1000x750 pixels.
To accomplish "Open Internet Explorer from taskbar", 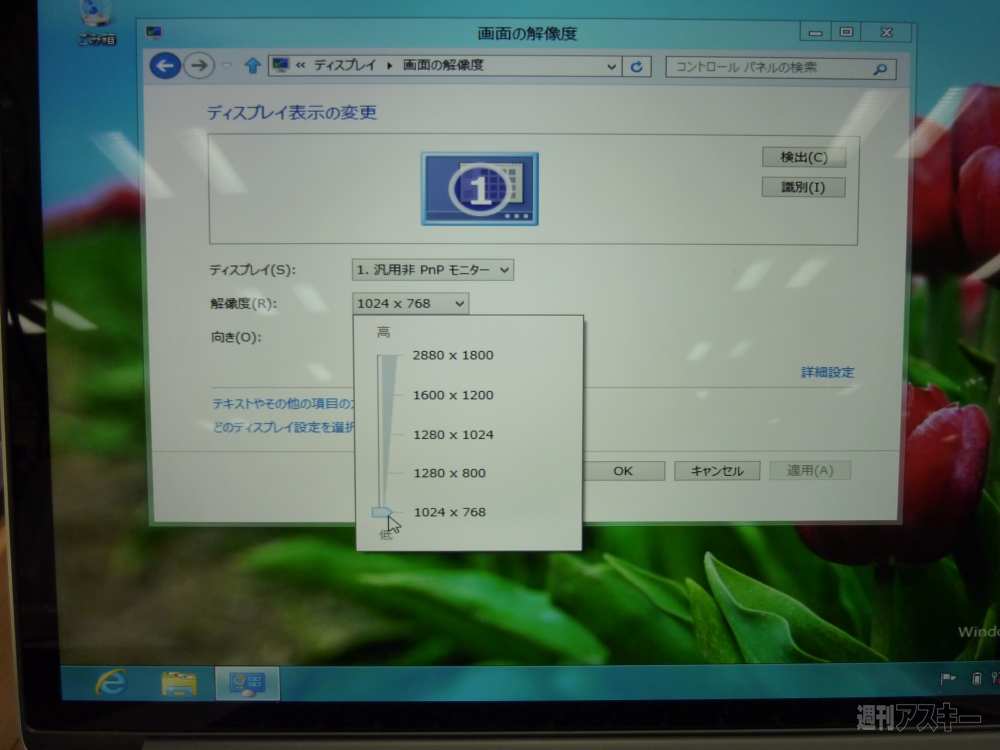I will [111, 683].
